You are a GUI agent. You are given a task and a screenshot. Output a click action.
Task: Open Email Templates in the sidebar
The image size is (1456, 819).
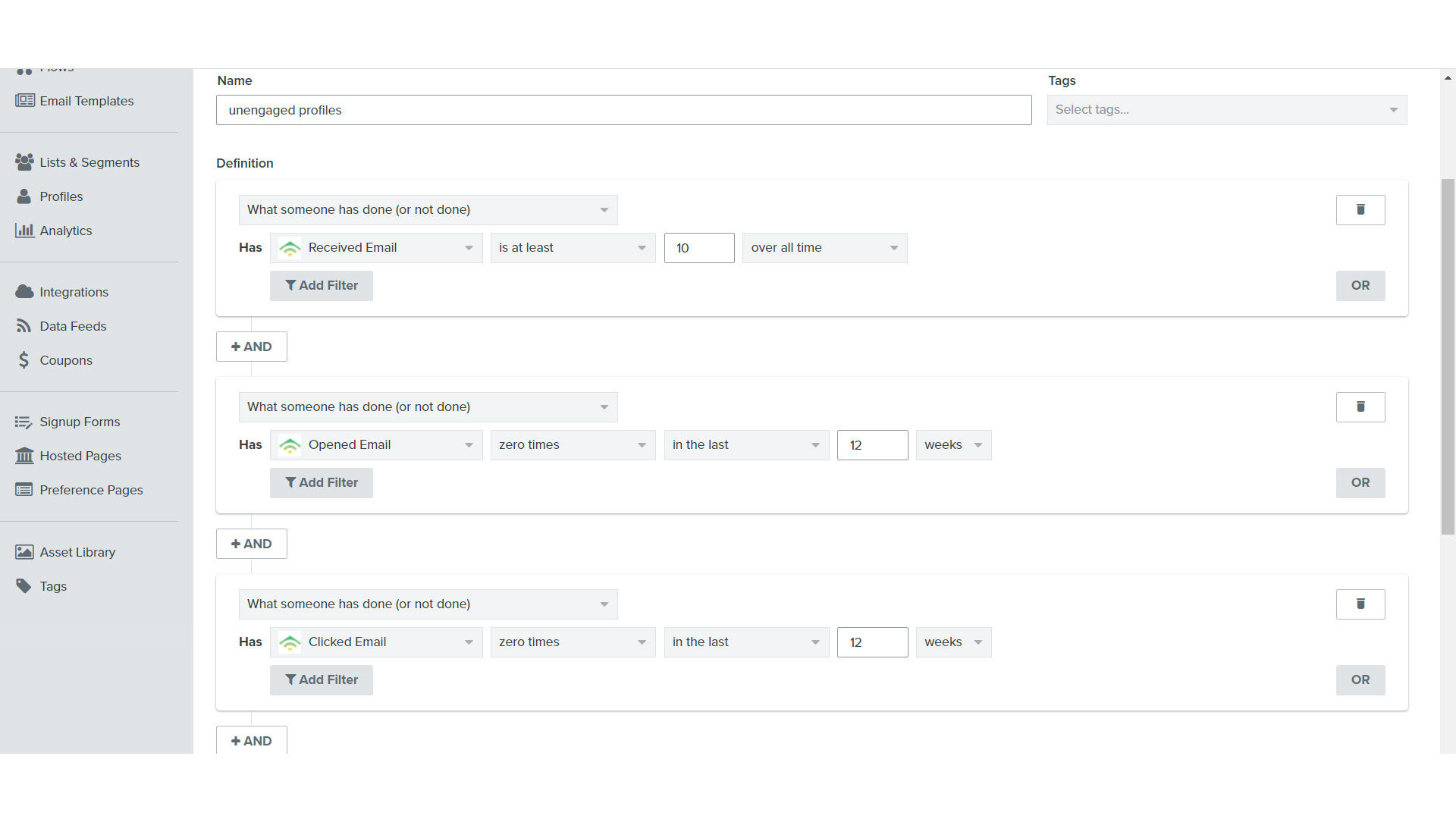pyautogui.click(x=86, y=101)
